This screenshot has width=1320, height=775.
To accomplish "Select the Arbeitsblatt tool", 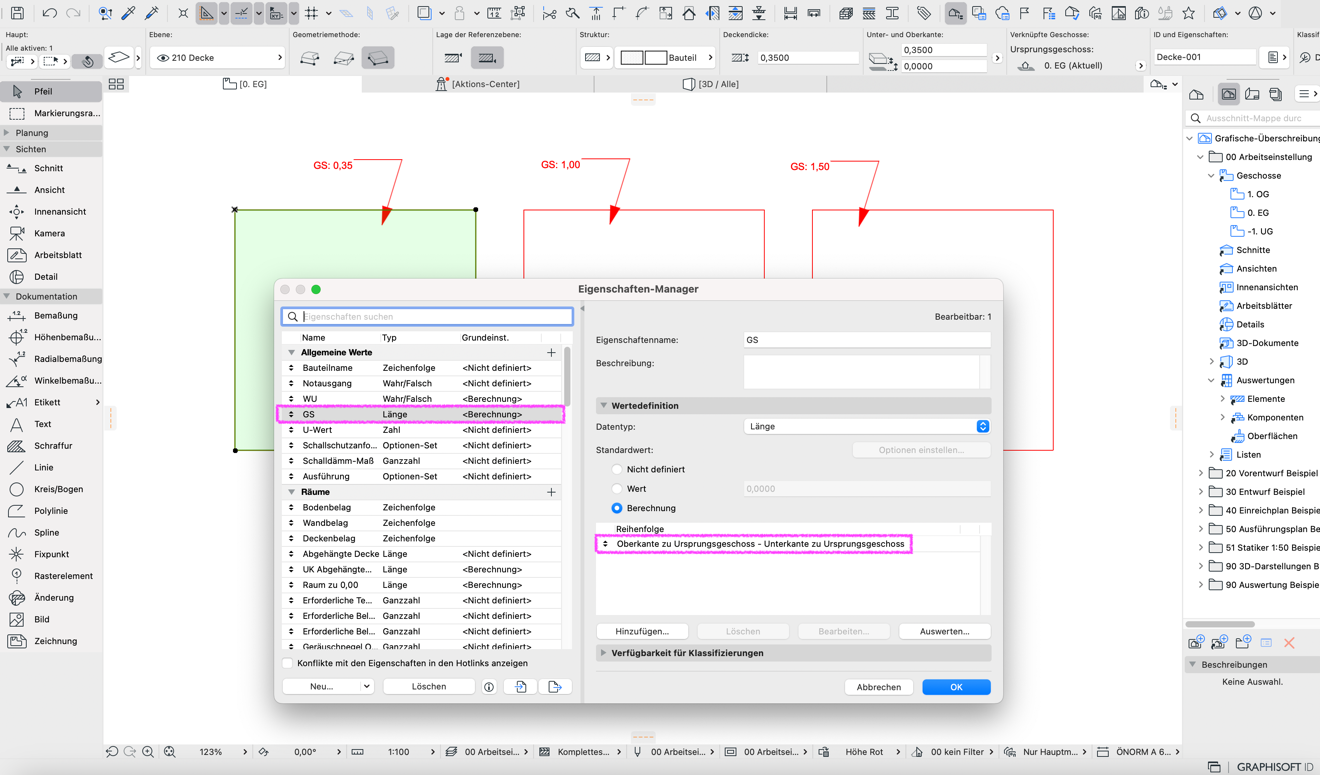I will click(x=51, y=255).
